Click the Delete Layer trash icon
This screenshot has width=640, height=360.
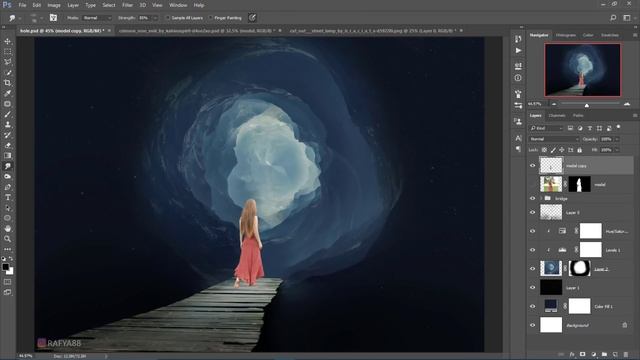[626, 354]
